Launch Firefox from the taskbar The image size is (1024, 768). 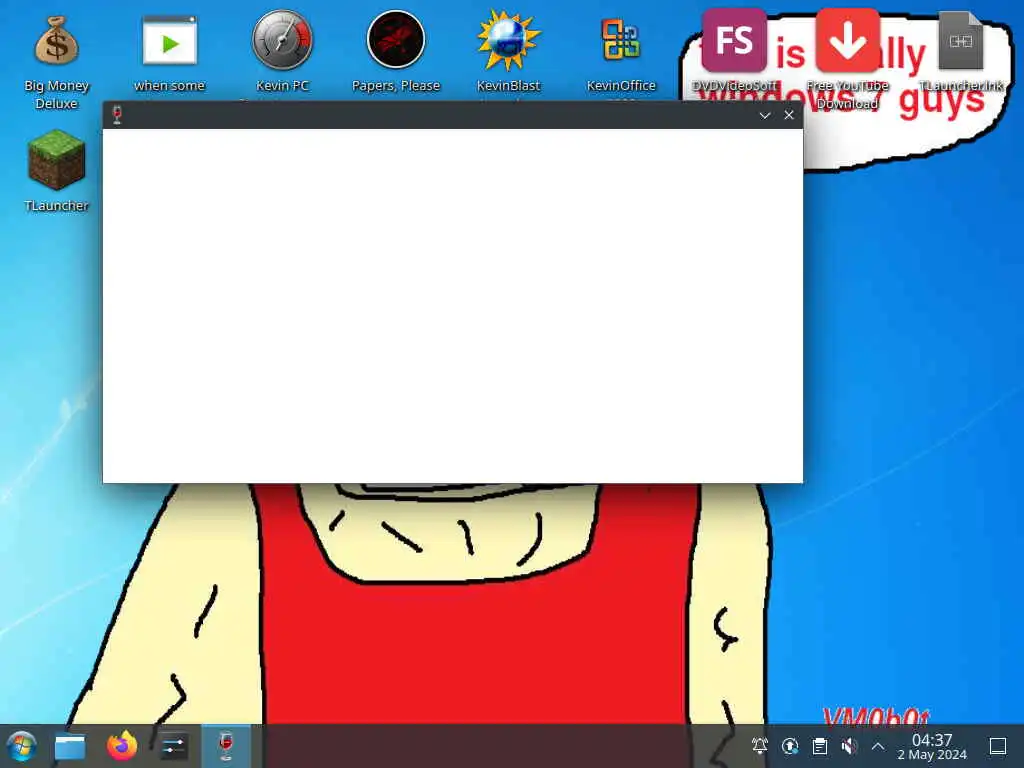point(122,746)
